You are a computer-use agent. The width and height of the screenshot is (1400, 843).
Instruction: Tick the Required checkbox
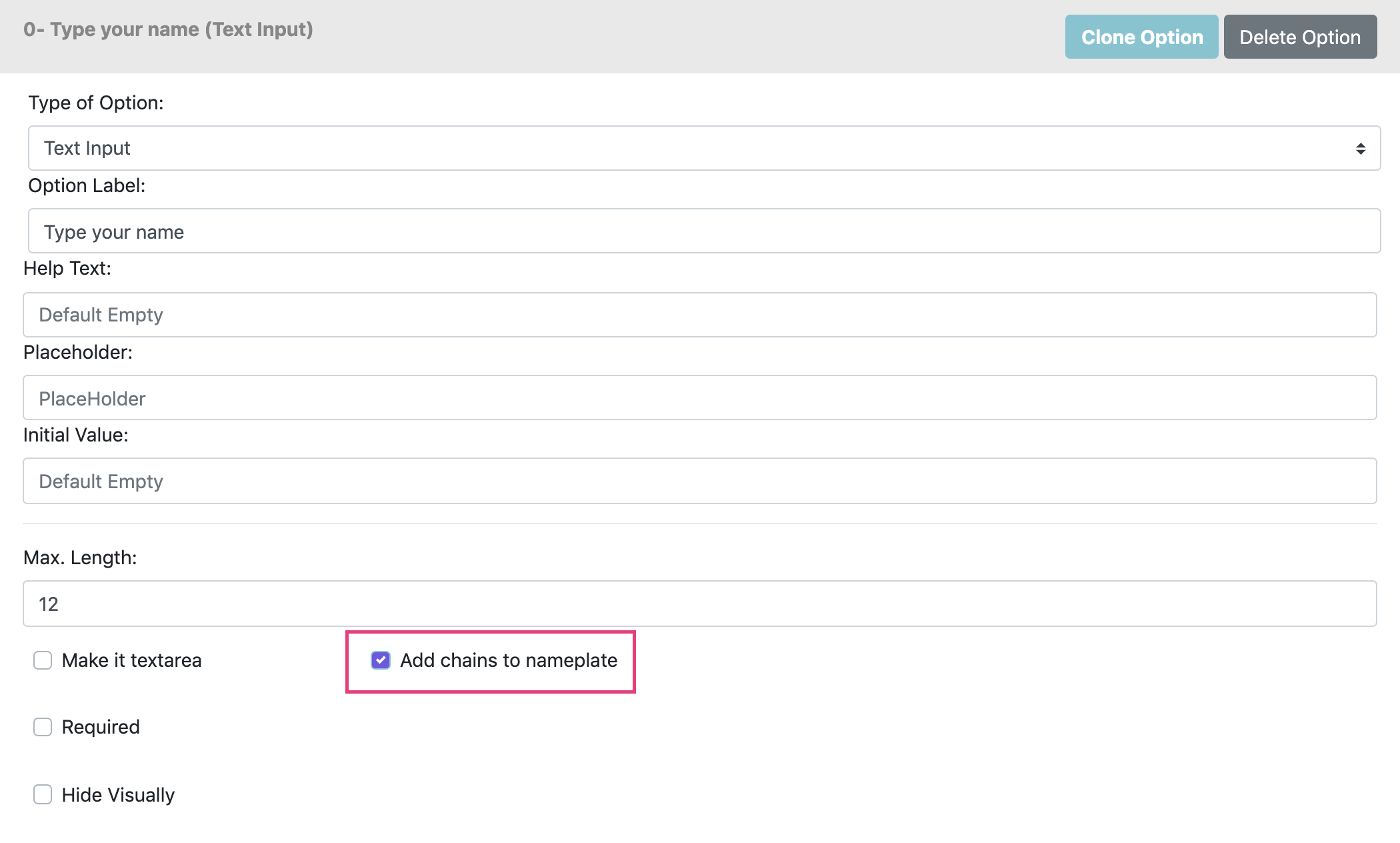coord(43,727)
